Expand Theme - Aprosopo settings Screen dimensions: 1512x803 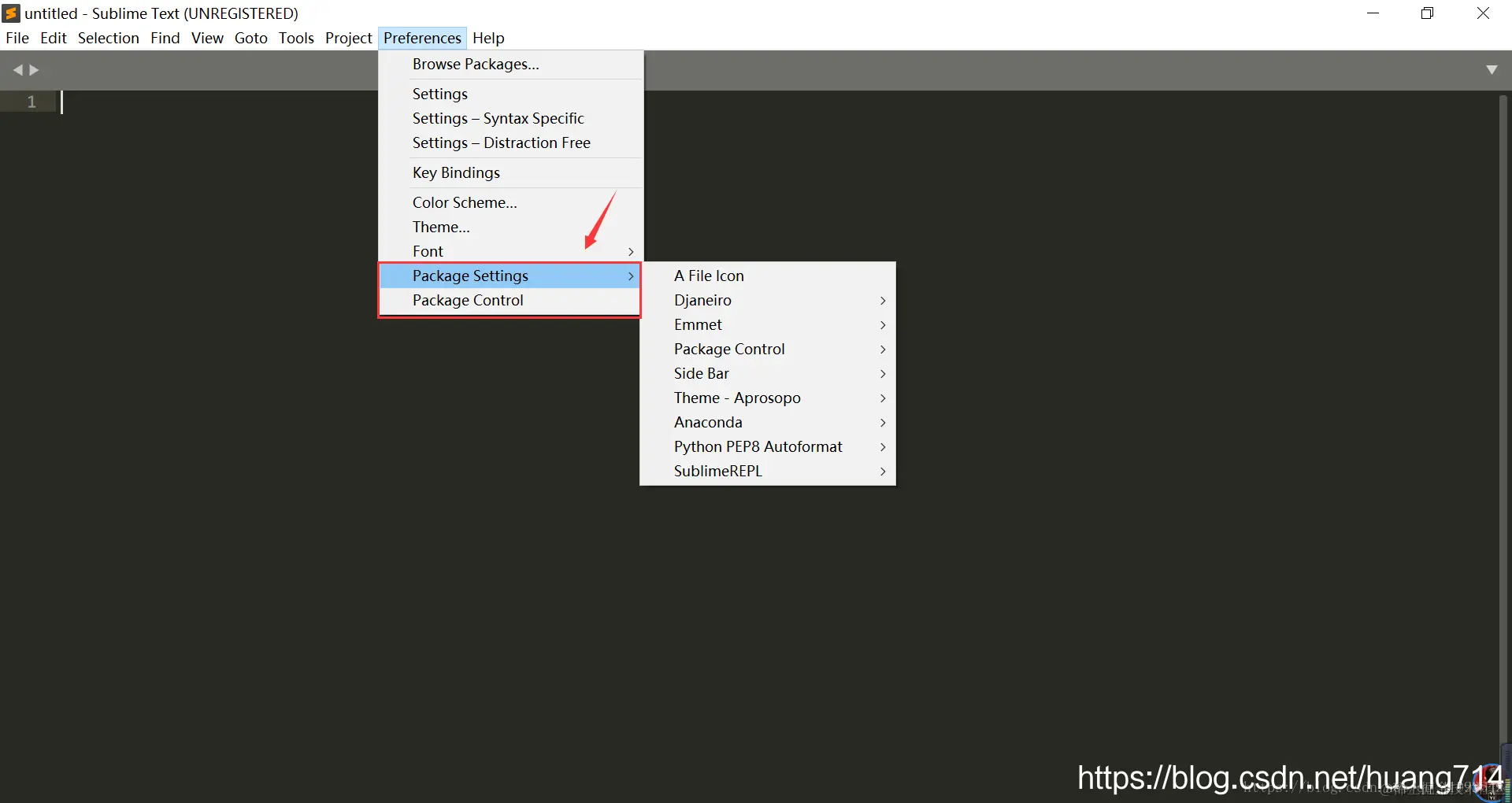(768, 398)
